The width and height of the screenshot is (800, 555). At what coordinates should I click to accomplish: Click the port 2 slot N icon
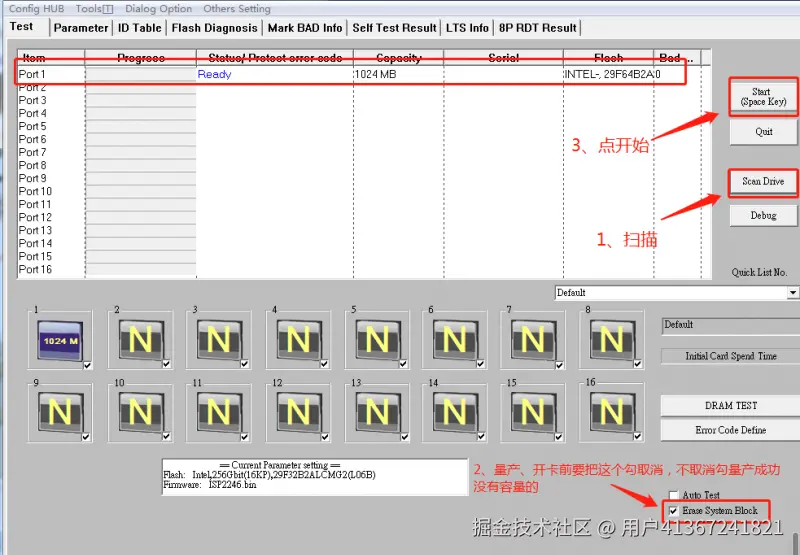(141, 339)
